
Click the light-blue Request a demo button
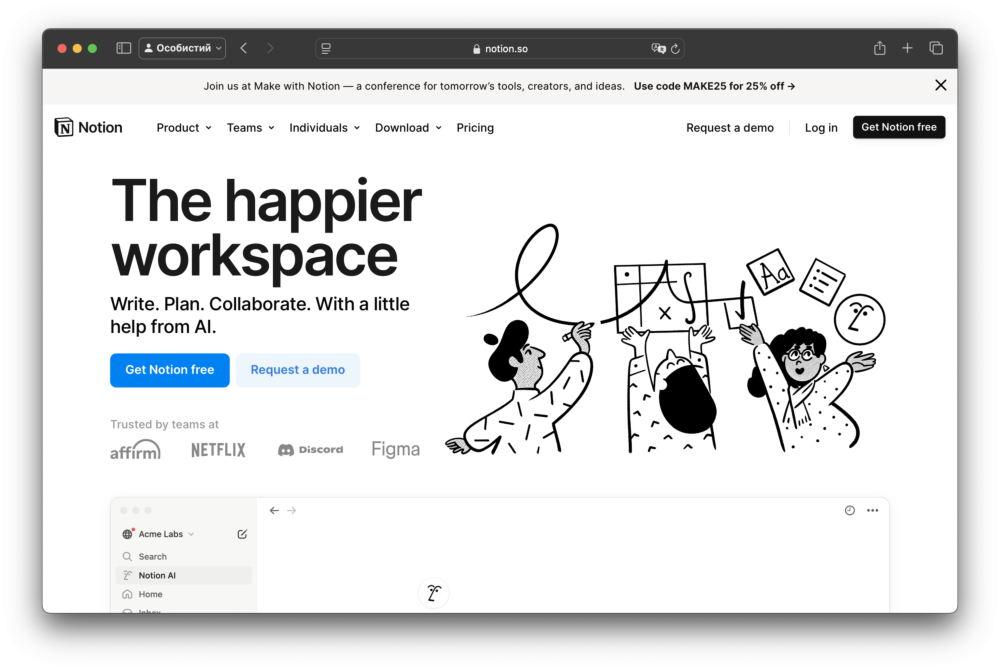coord(298,370)
